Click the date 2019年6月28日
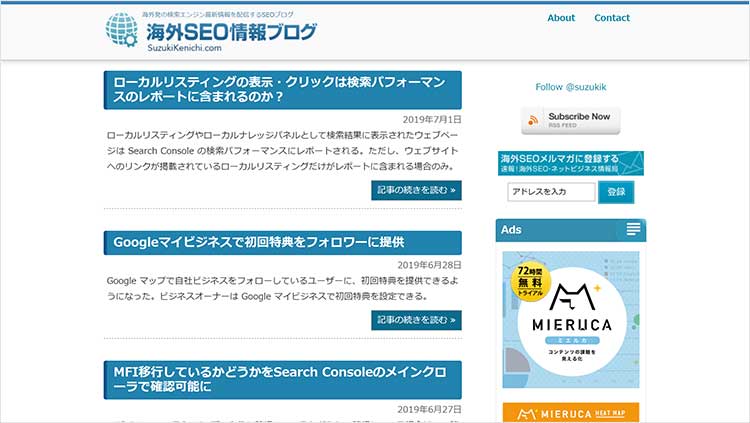This screenshot has height=423, width=750. 429,265
